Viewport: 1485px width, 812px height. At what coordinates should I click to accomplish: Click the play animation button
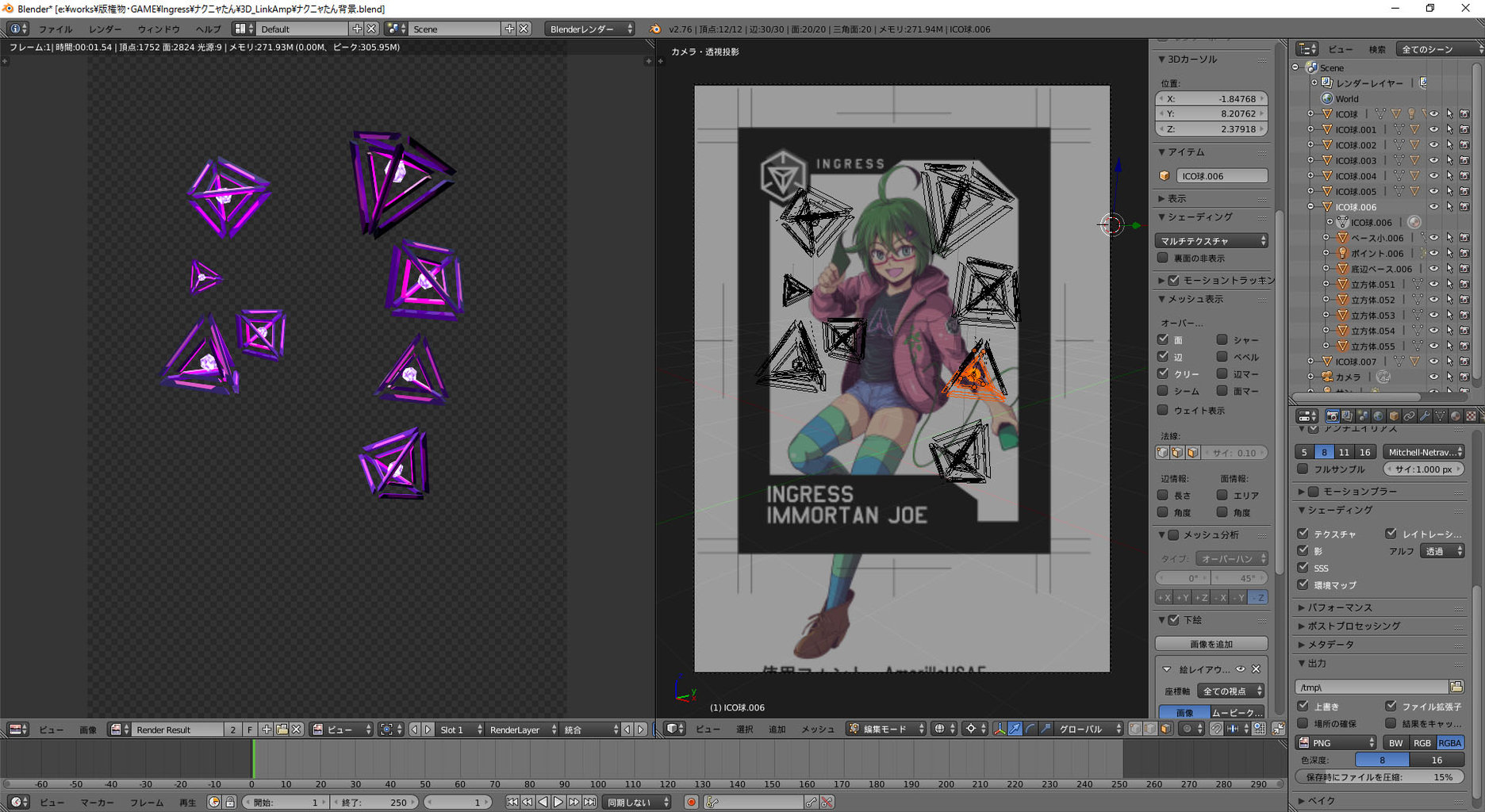[558, 802]
